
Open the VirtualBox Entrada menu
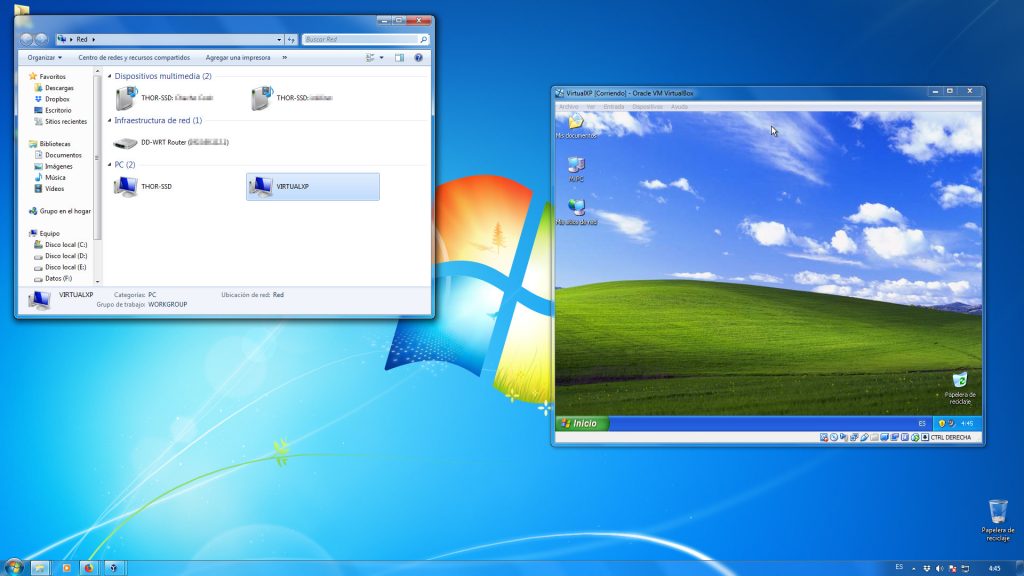[x=613, y=106]
